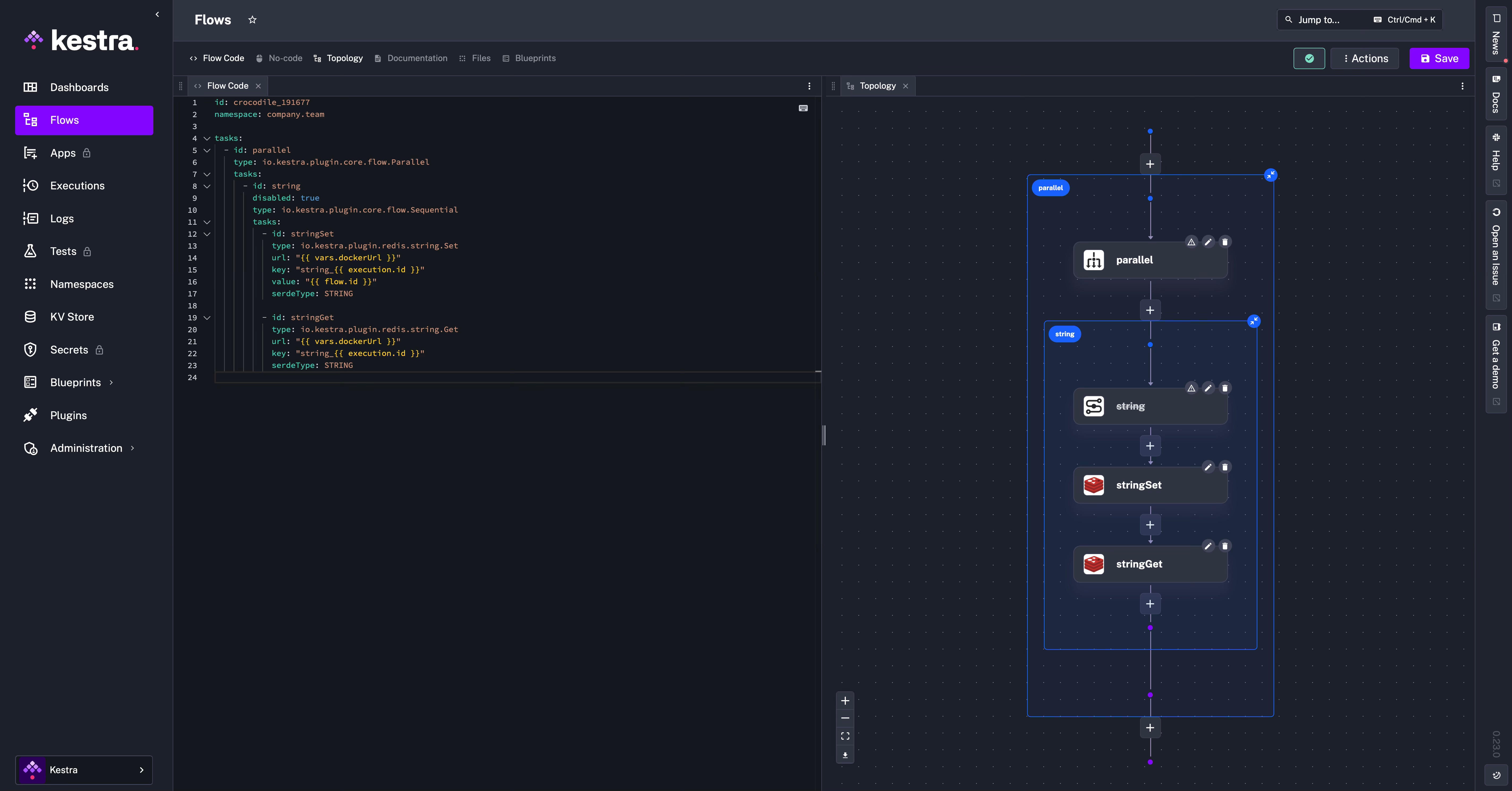This screenshot has height=791, width=1512.
Task: Open the Actions menu
Action: tap(1365, 58)
